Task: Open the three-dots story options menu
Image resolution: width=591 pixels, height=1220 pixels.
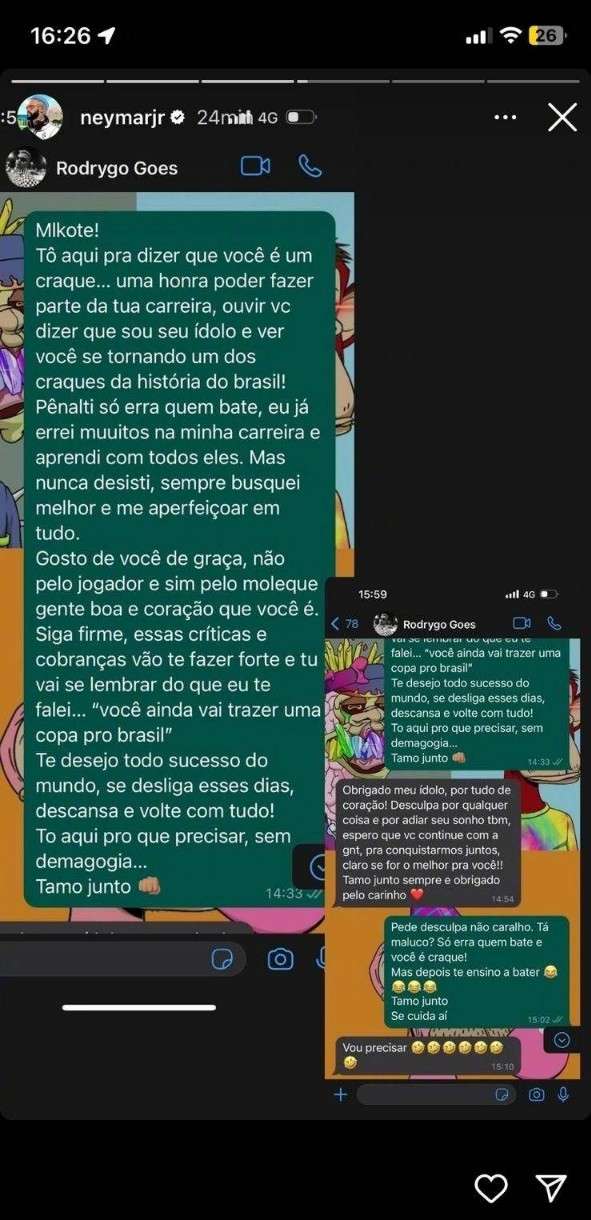Action: point(506,117)
